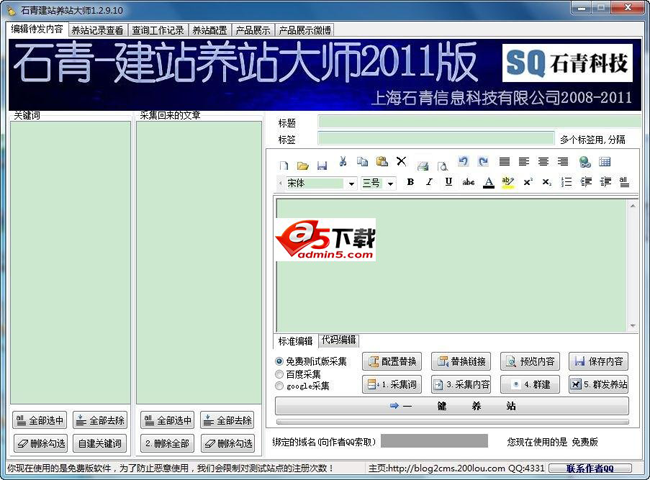
Task: Print with the printer icon
Action: pos(423,166)
